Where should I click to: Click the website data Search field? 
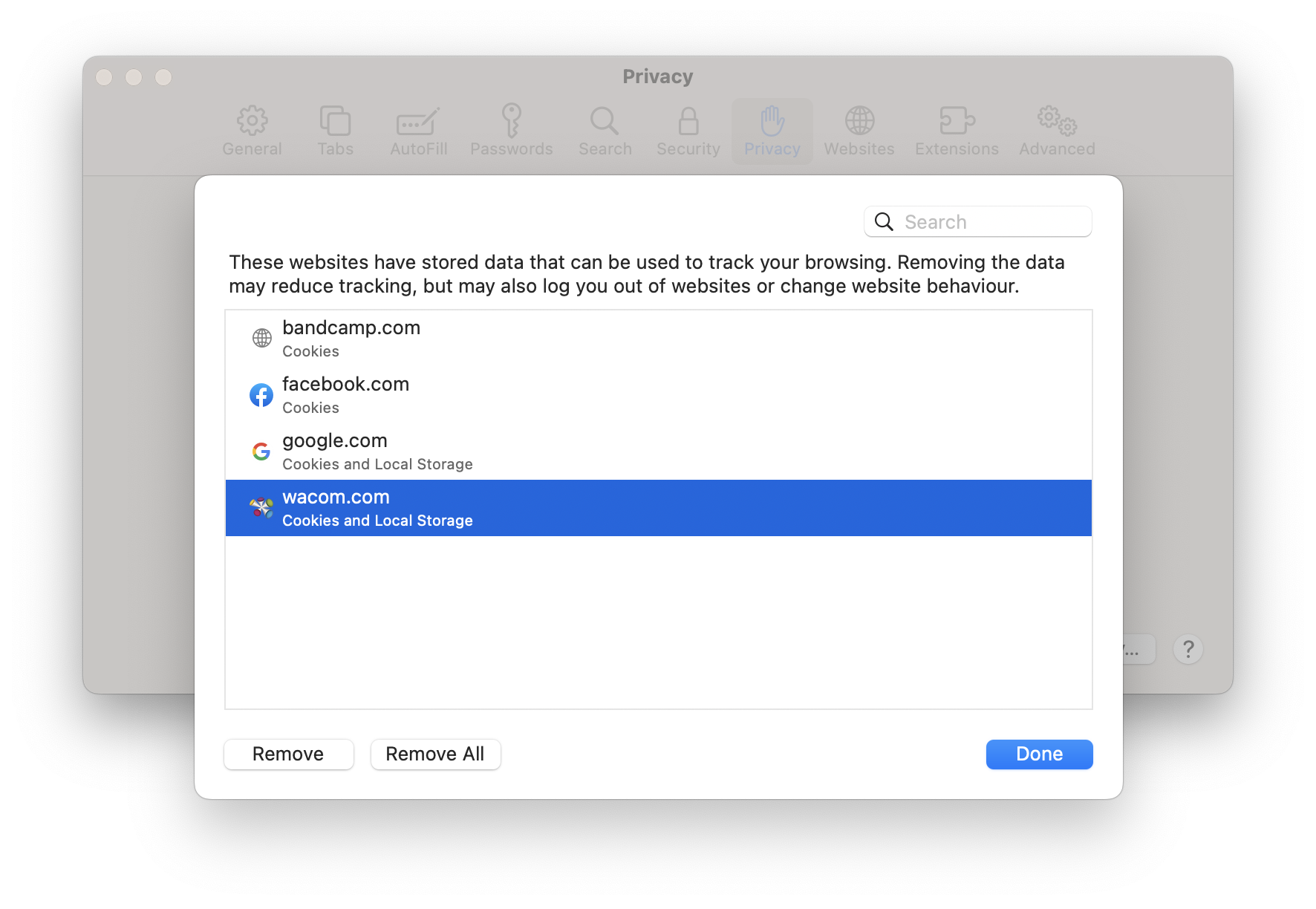coord(978,221)
